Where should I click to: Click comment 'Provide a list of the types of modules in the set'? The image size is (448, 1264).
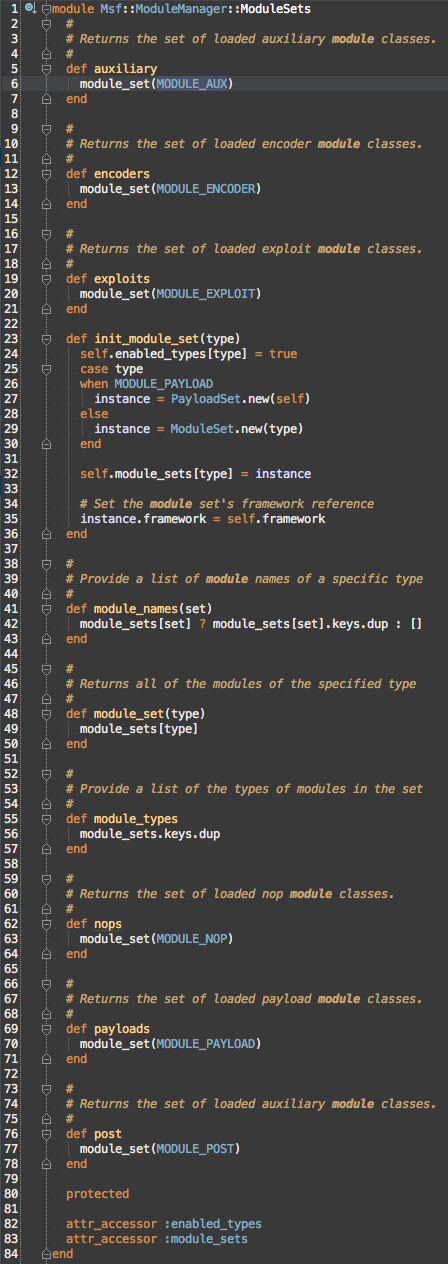(x=244, y=789)
